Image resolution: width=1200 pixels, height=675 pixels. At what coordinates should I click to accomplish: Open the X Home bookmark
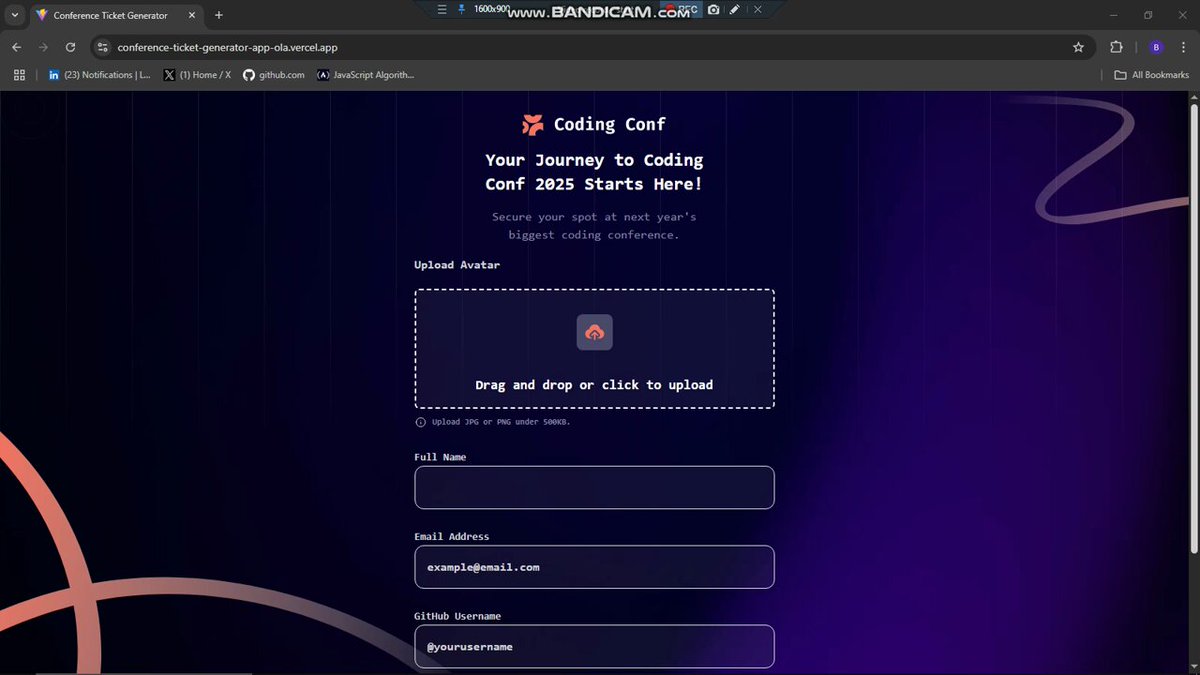click(x=197, y=75)
